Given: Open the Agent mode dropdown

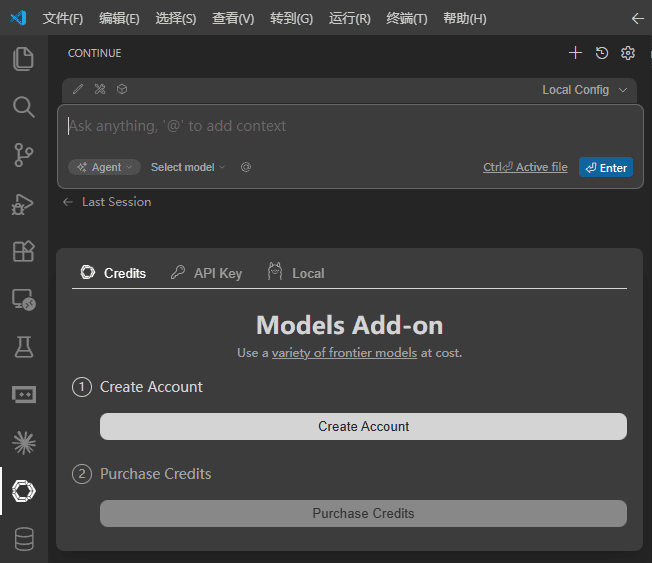Looking at the screenshot, I should tap(104, 167).
